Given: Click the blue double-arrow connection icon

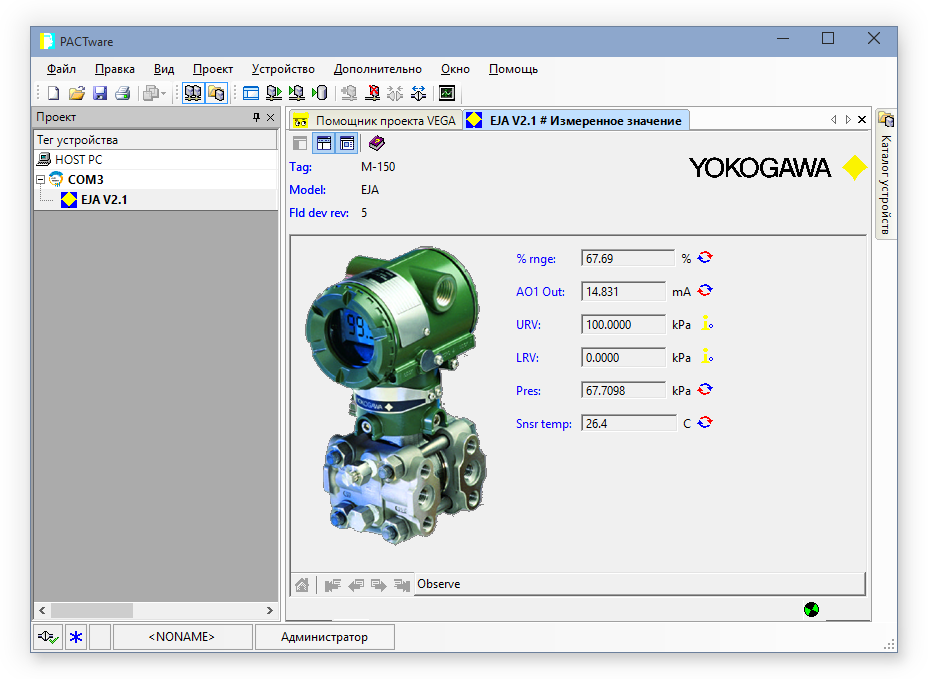Looking at the screenshot, I should [418, 93].
